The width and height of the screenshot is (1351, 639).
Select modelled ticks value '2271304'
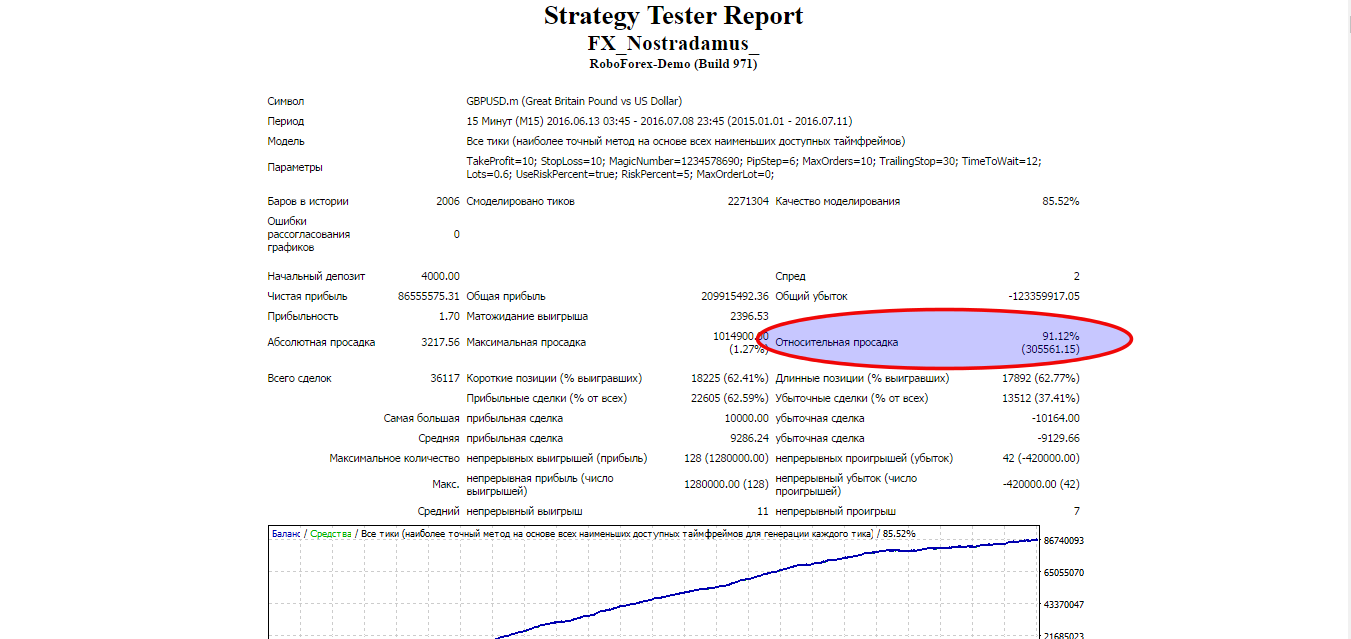[x=748, y=201]
